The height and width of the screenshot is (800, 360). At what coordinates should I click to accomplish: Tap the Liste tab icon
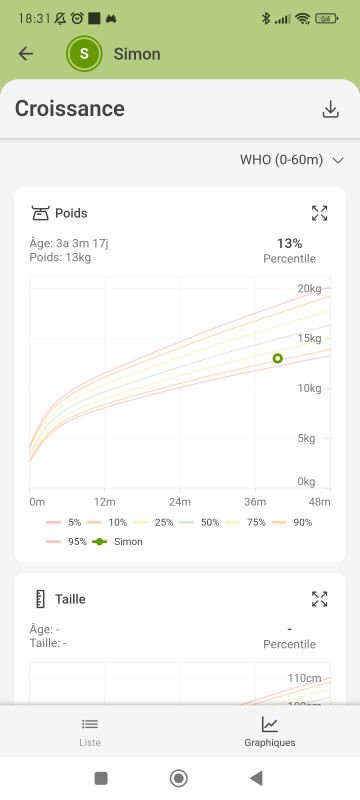[90, 724]
